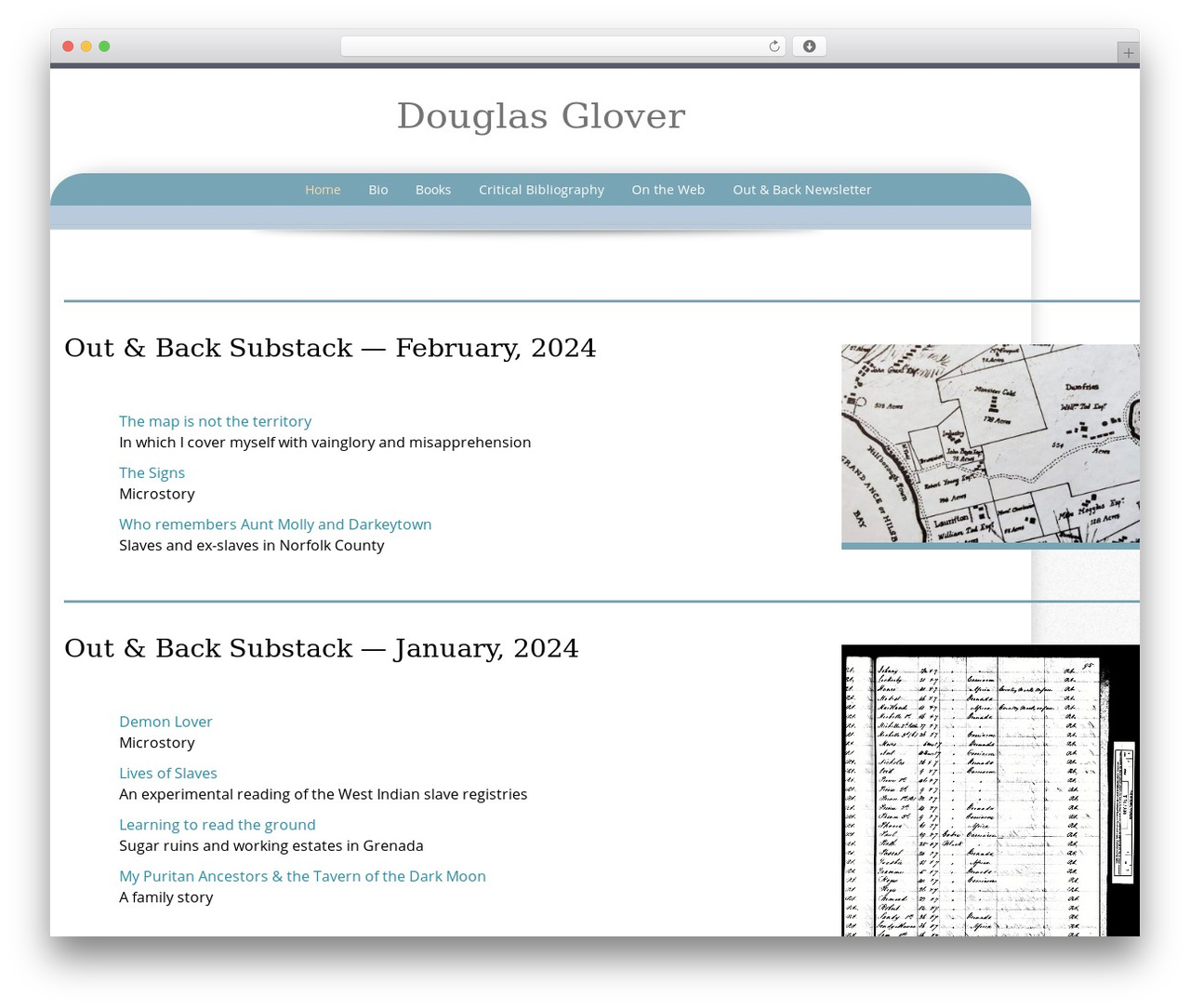
Task: Click the browser address bar
Action: click(562, 46)
